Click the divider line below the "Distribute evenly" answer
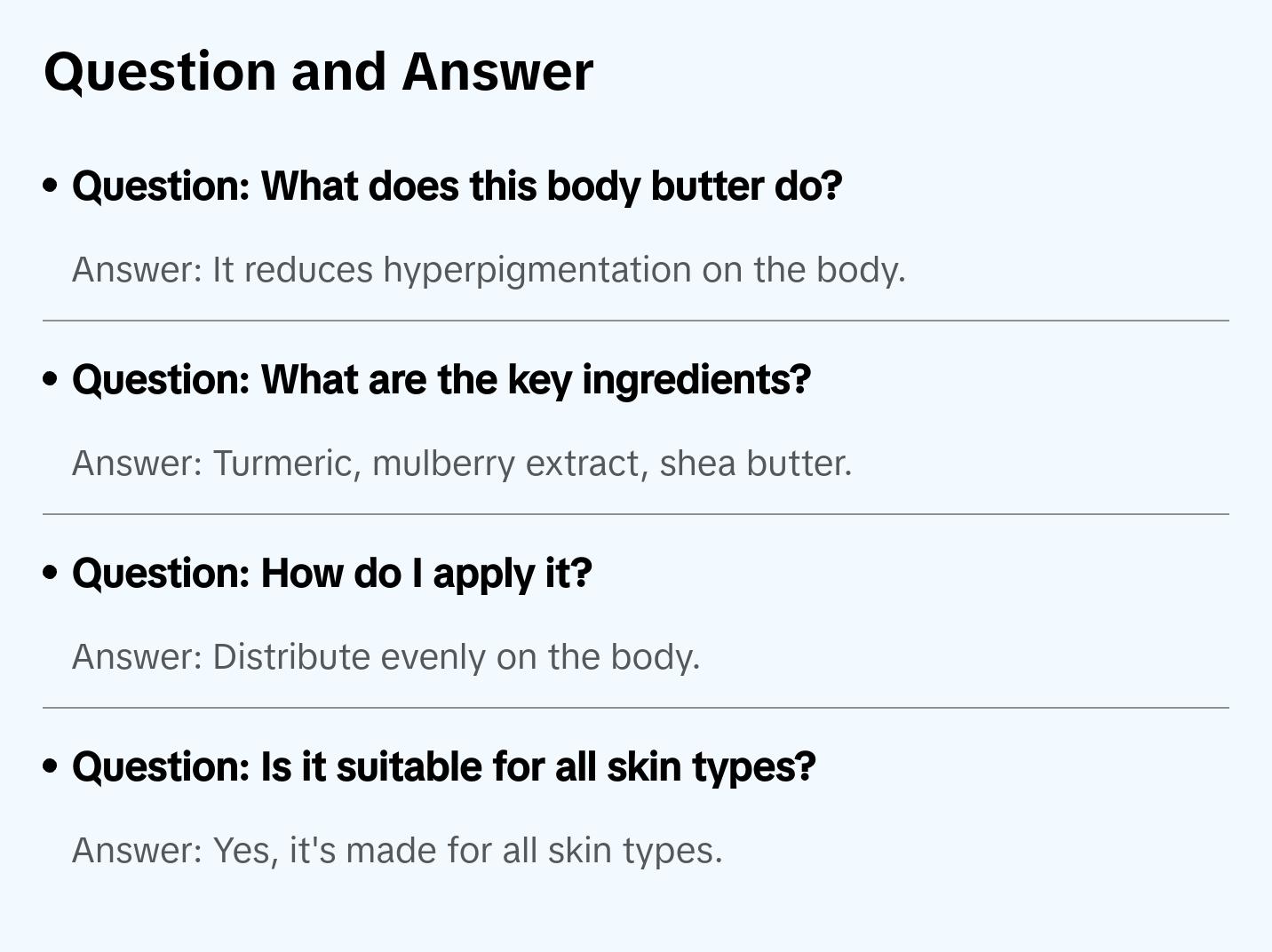This screenshot has width=1272, height=952. pyautogui.click(x=636, y=708)
